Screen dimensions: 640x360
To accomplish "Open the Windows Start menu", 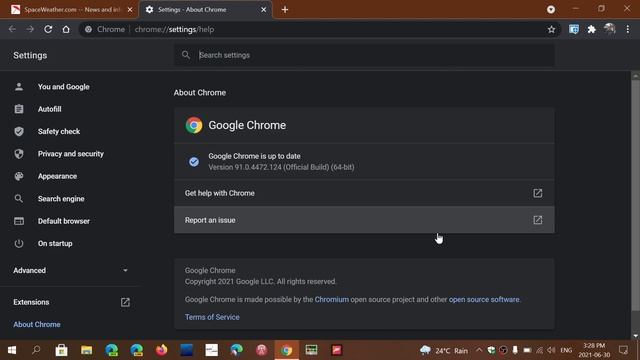I will coord(12,350).
